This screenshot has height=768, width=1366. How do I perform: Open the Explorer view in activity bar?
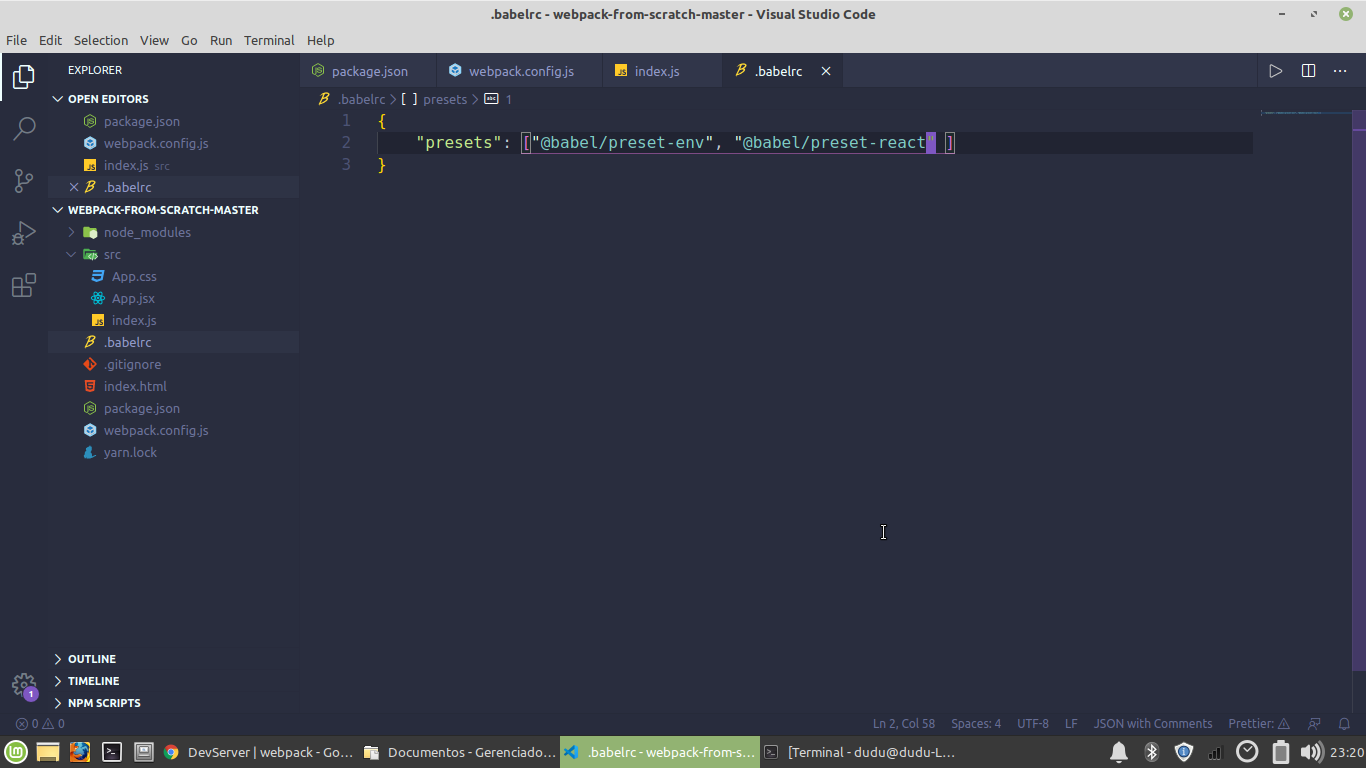(24, 77)
